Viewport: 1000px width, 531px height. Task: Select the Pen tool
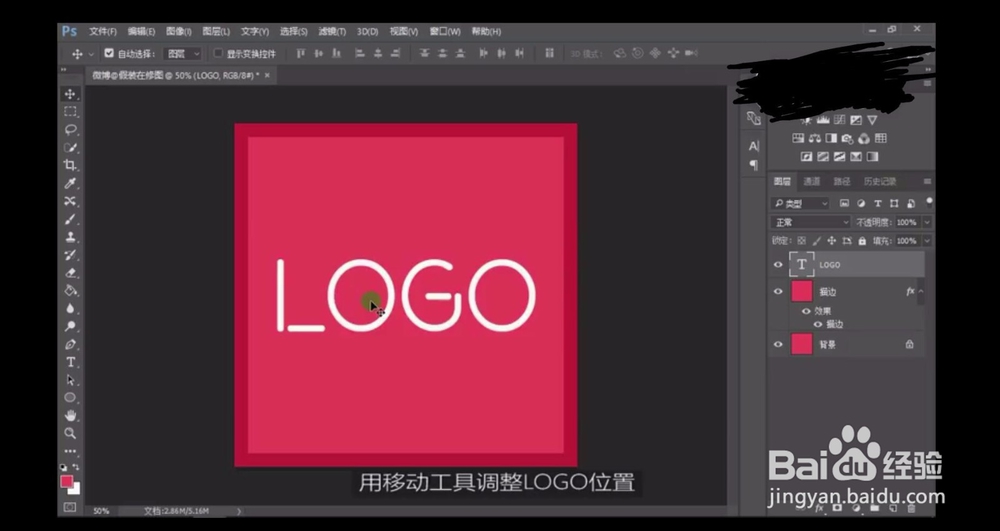(x=70, y=344)
